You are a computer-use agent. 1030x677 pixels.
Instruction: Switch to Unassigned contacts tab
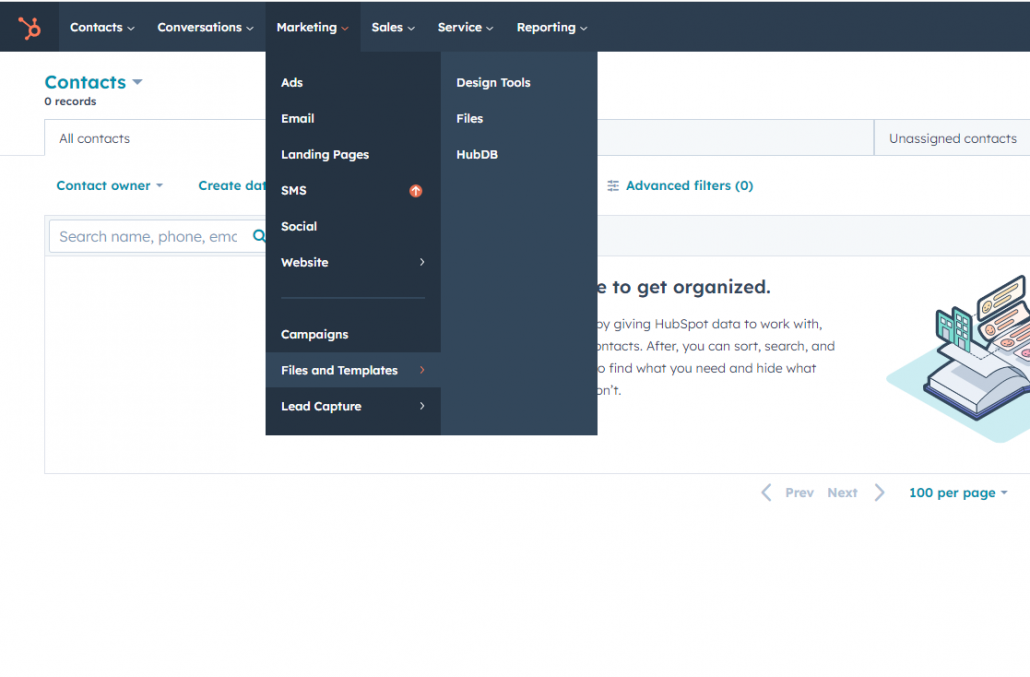coord(952,139)
